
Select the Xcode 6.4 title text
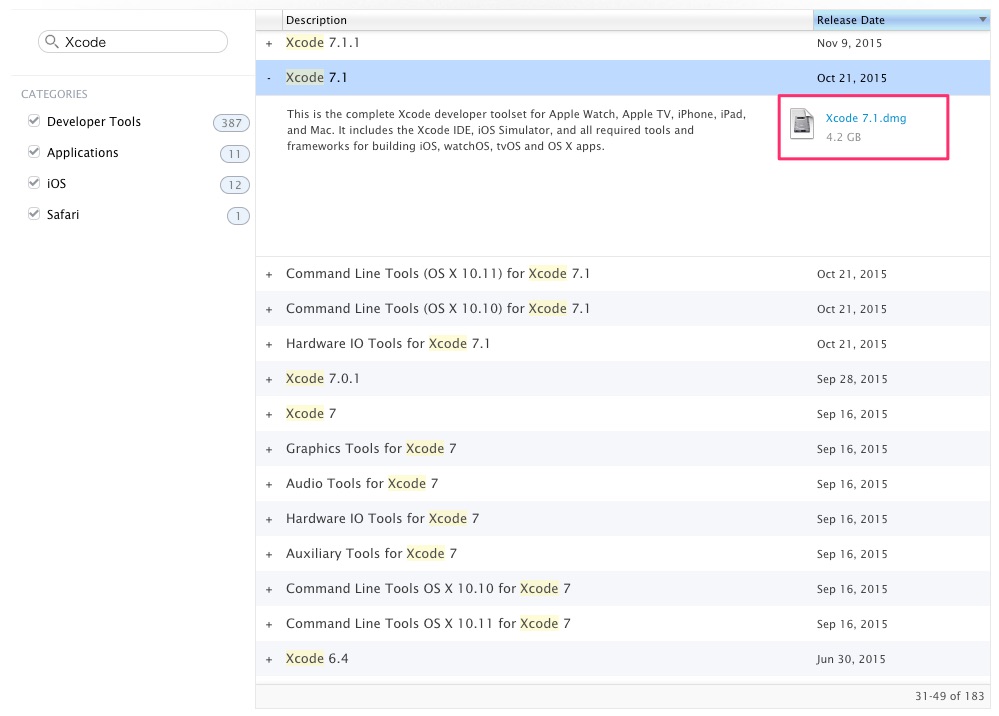click(x=317, y=658)
